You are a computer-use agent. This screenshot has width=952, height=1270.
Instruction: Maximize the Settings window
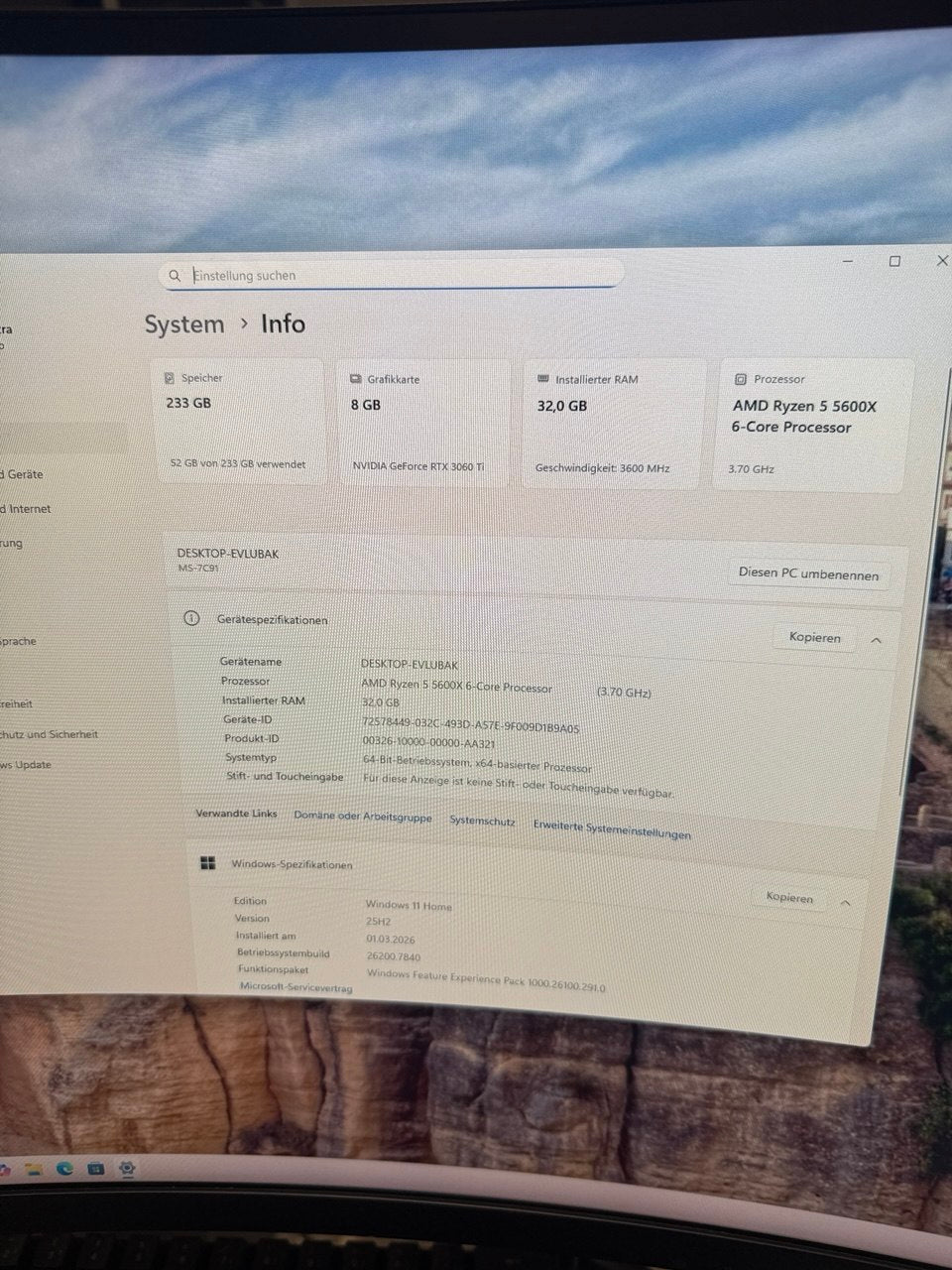[x=894, y=261]
